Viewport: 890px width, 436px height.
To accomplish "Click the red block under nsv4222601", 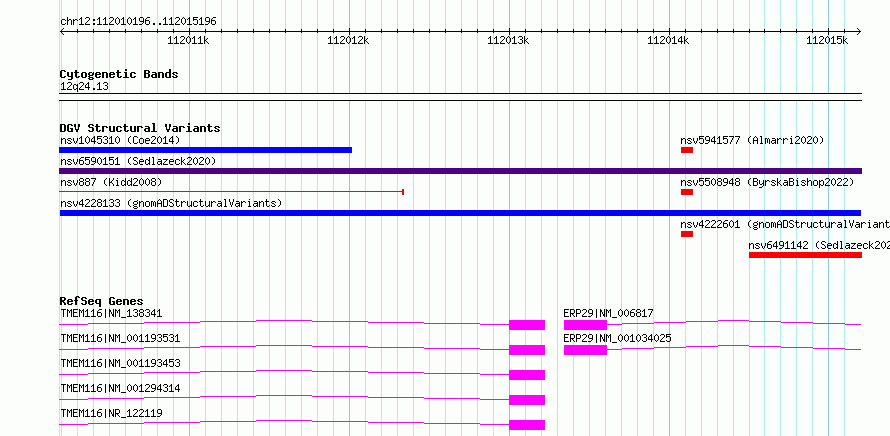I will click(x=687, y=234).
